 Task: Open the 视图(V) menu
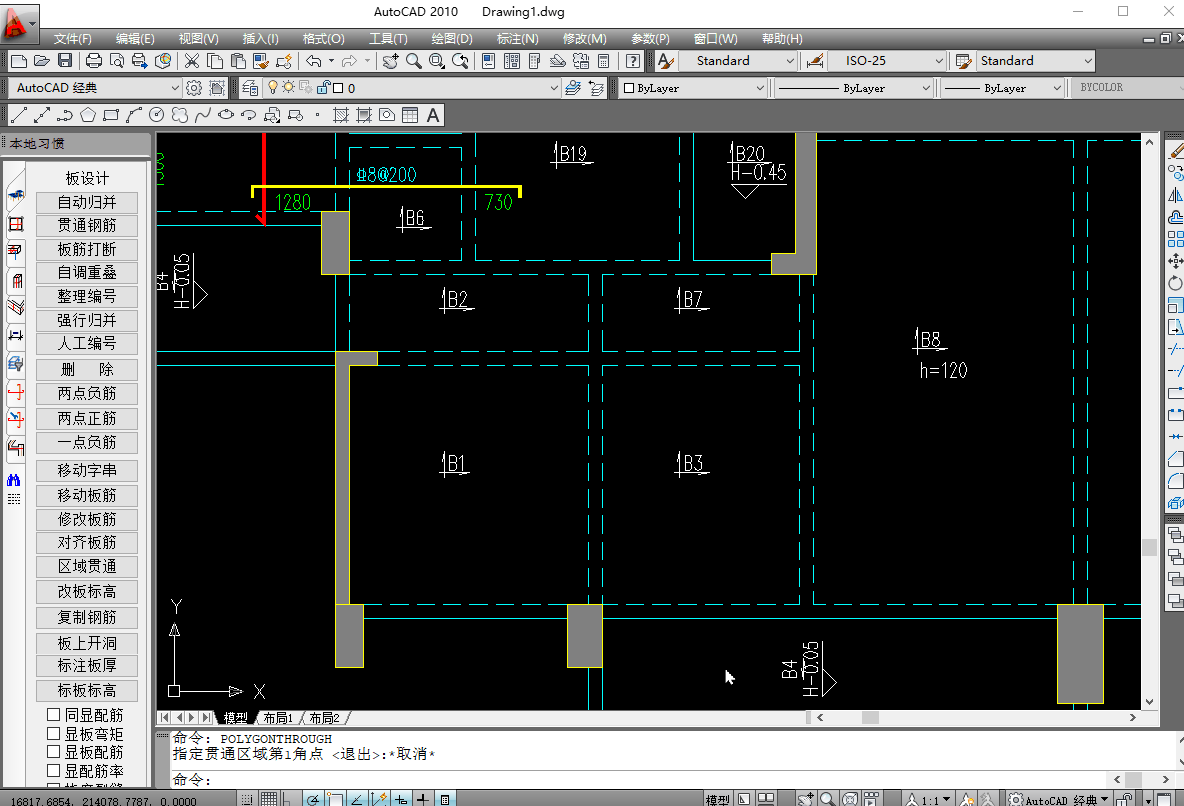[x=199, y=39]
